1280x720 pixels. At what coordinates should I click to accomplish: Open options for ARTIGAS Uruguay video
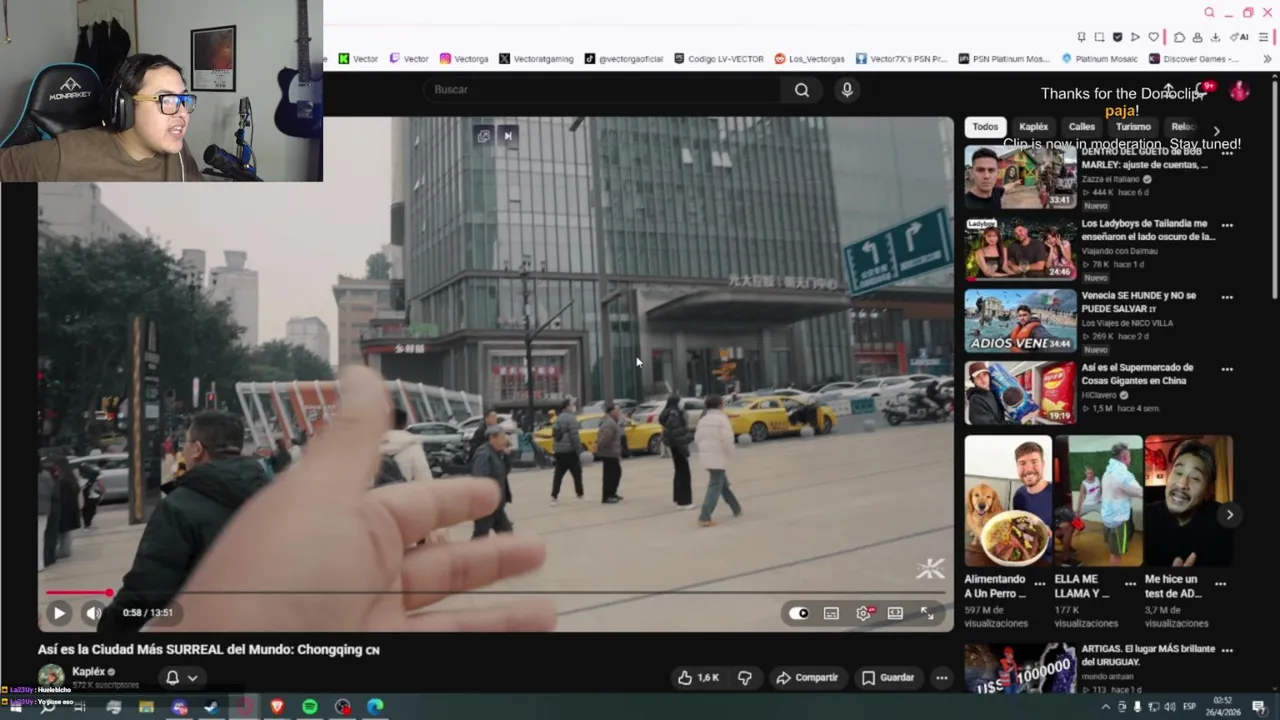tap(1227, 650)
